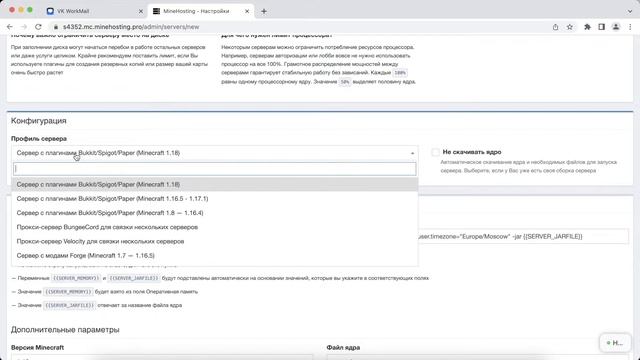The height and width of the screenshot is (360, 640).
Task: Click the Конфигурация section heading
Action: pyautogui.click(x=39, y=121)
